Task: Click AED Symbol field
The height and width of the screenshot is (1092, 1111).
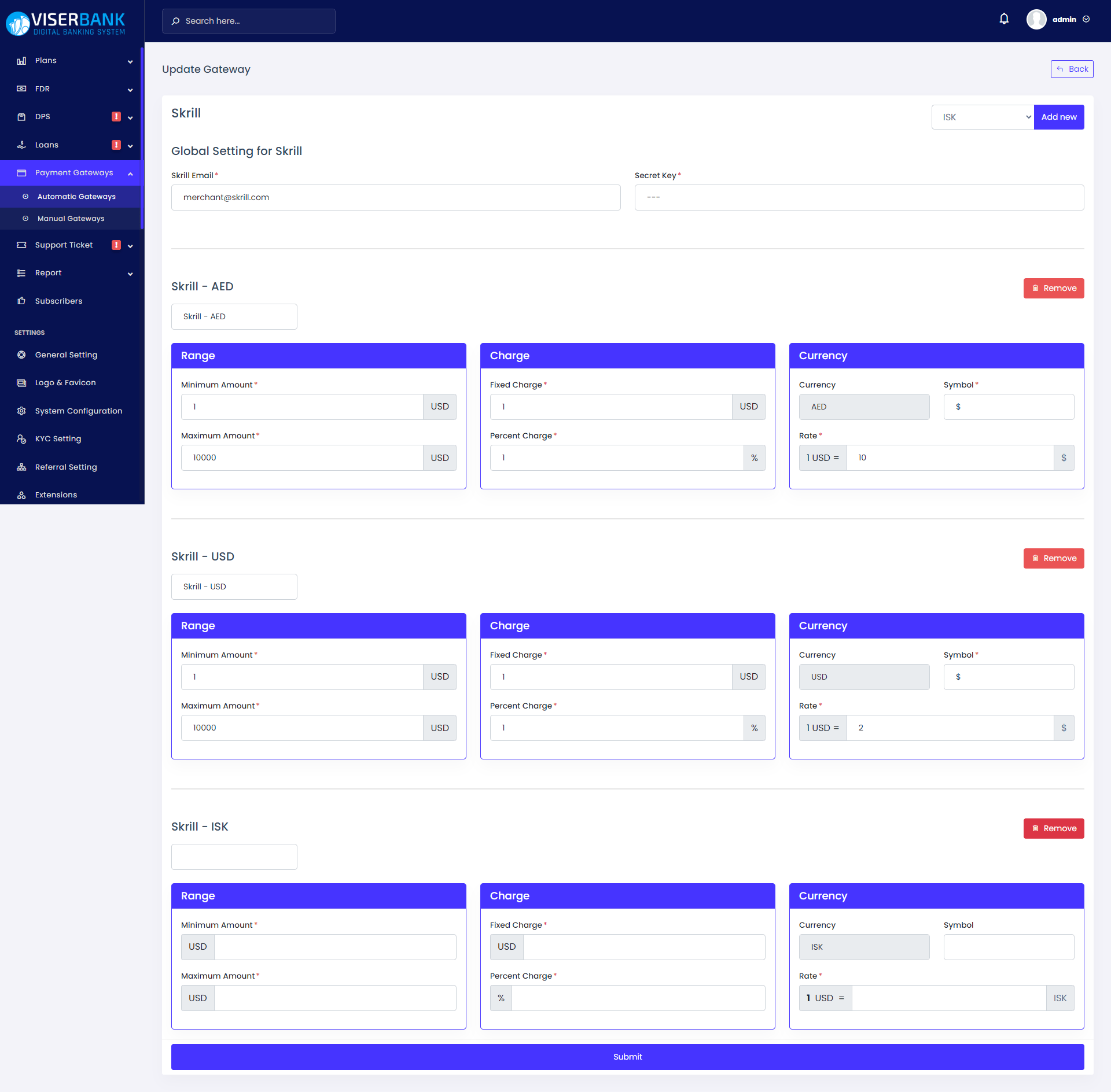Action: pos(1009,407)
